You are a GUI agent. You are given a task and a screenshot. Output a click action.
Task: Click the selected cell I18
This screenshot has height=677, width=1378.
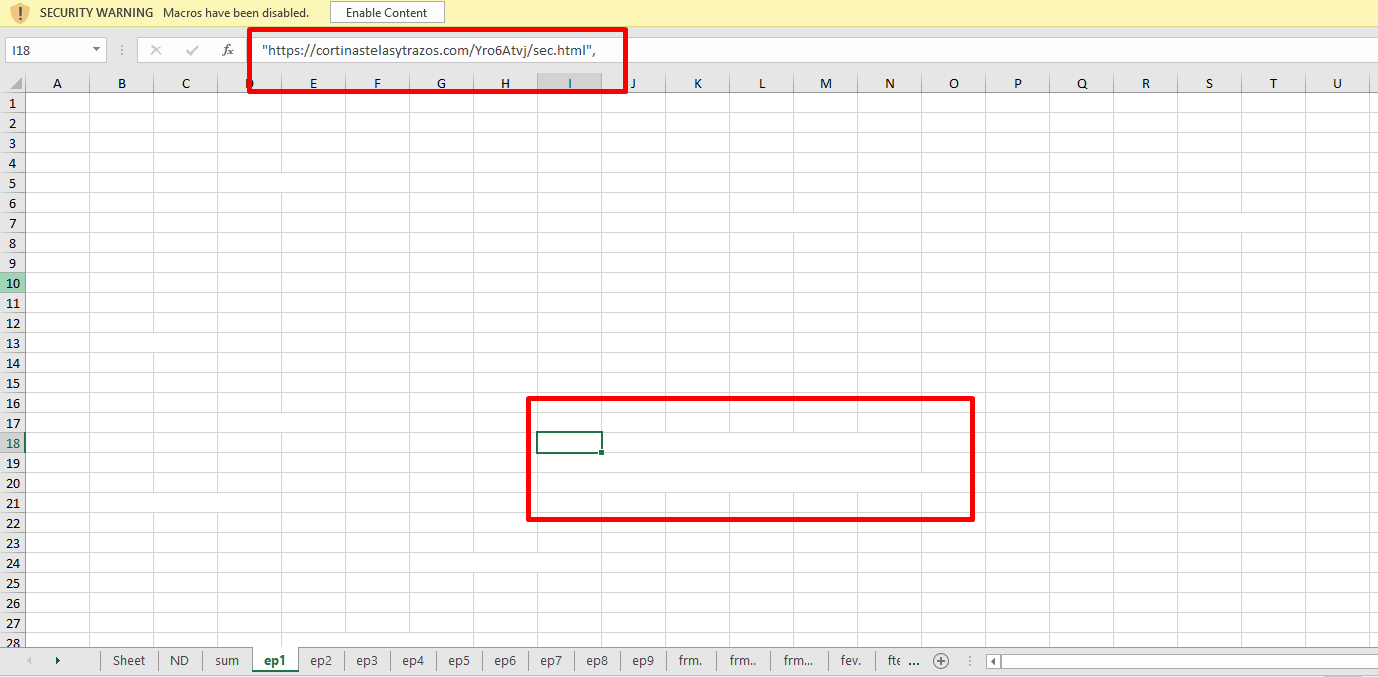[x=569, y=442]
